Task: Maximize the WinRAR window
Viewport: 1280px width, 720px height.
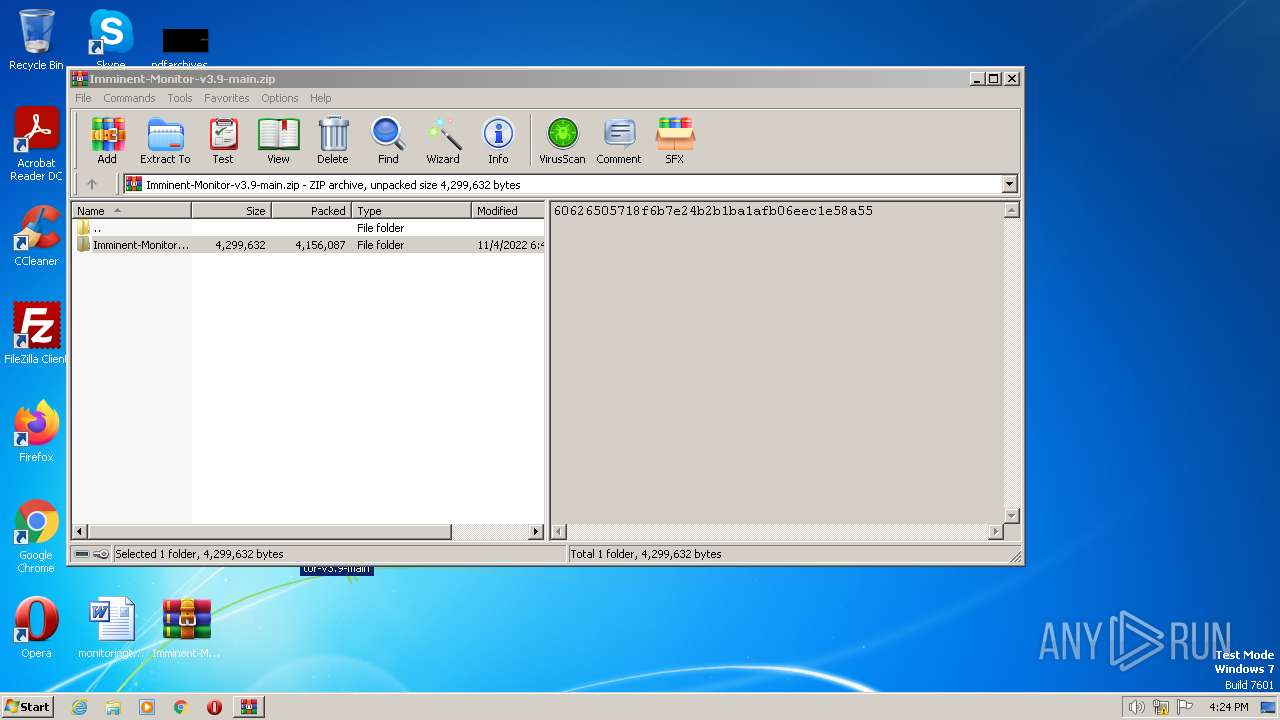Action: [x=993, y=79]
